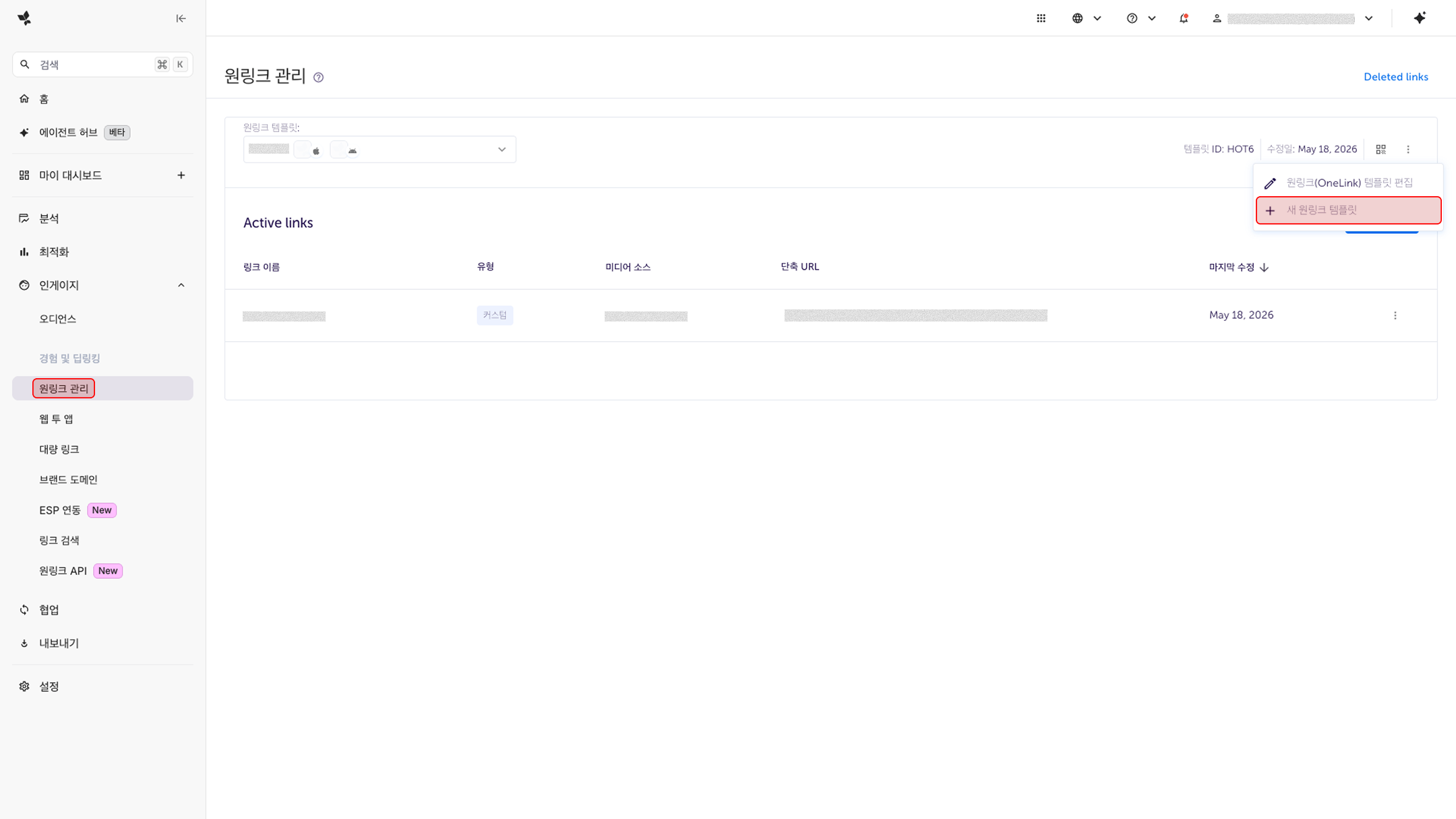
Task: Open the notifications bell
Action: 1184,18
